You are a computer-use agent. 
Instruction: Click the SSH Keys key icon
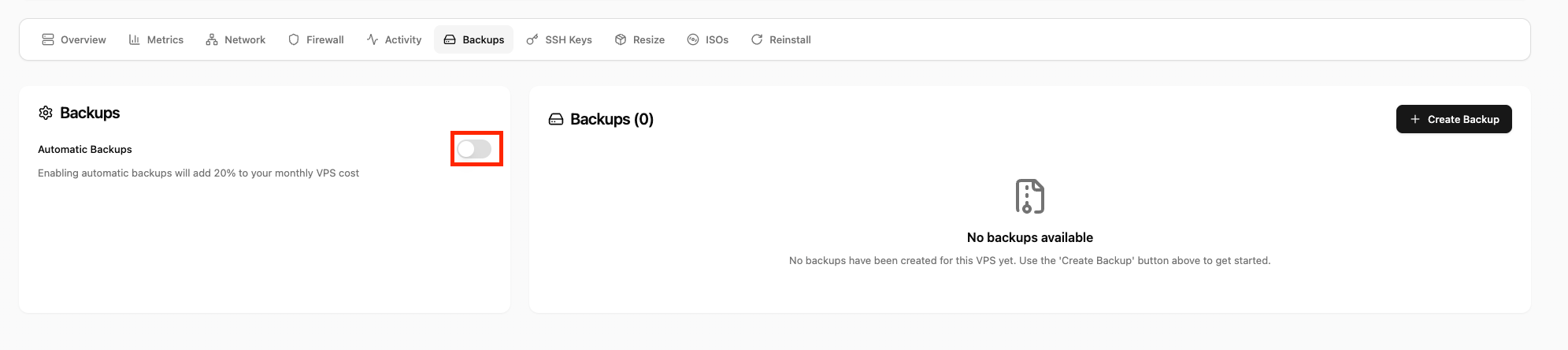pyautogui.click(x=532, y=39)
